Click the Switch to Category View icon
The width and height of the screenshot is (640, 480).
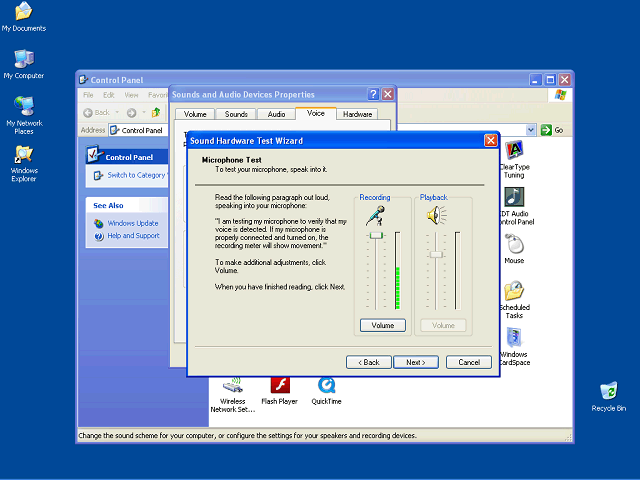pyautogui.click(x=98, y=176)
